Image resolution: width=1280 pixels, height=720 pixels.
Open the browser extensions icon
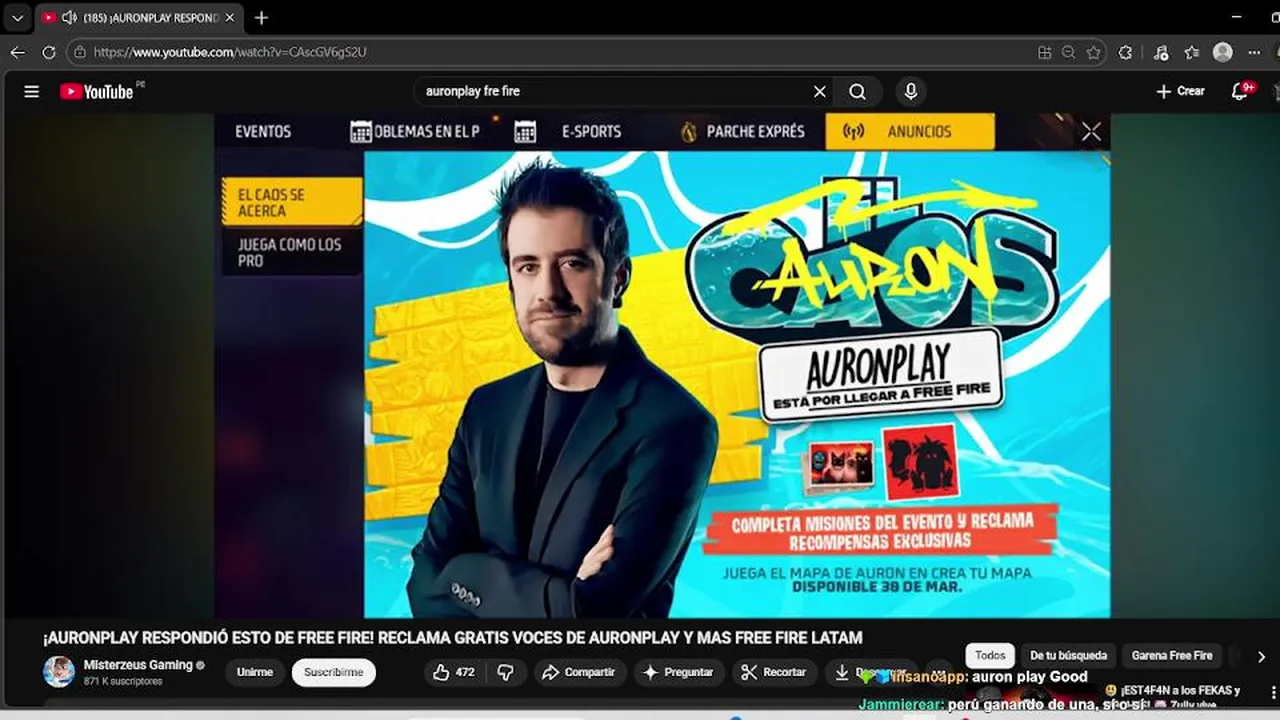(x=1125, y=52)
